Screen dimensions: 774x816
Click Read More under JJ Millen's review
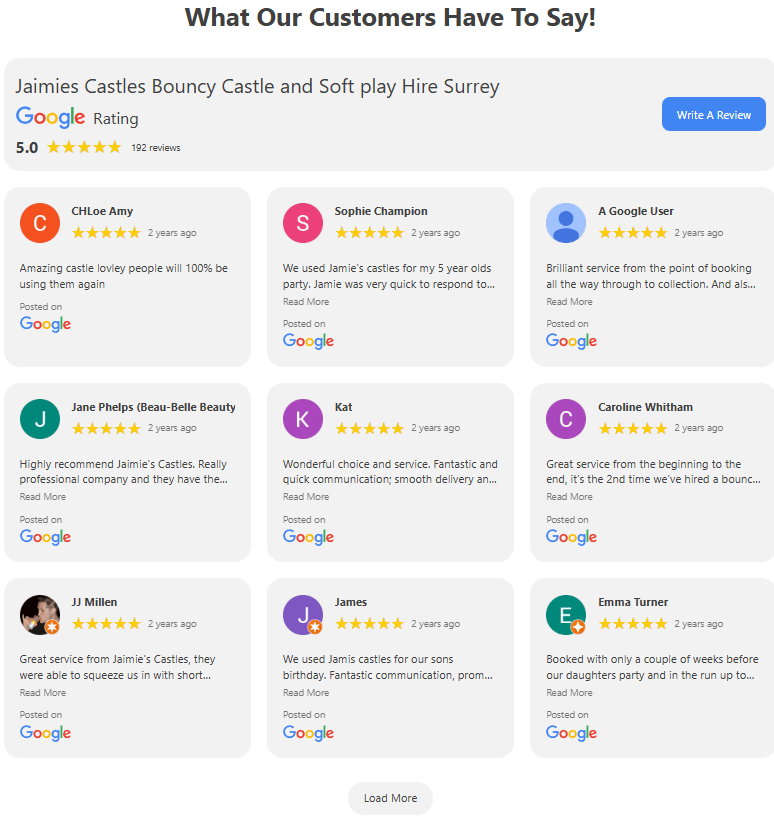pos(42,692)
